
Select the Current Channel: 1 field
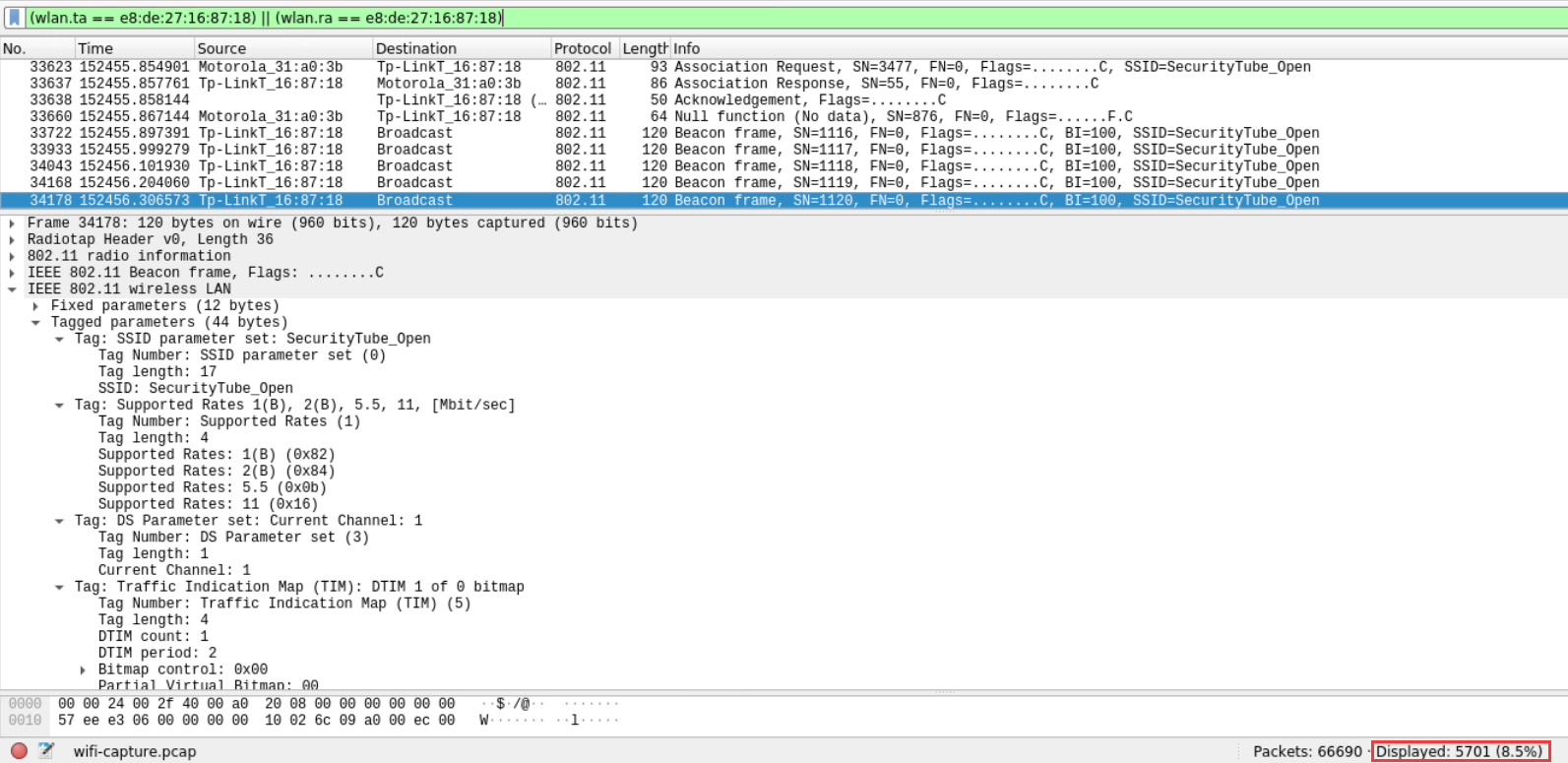(174, 570)
